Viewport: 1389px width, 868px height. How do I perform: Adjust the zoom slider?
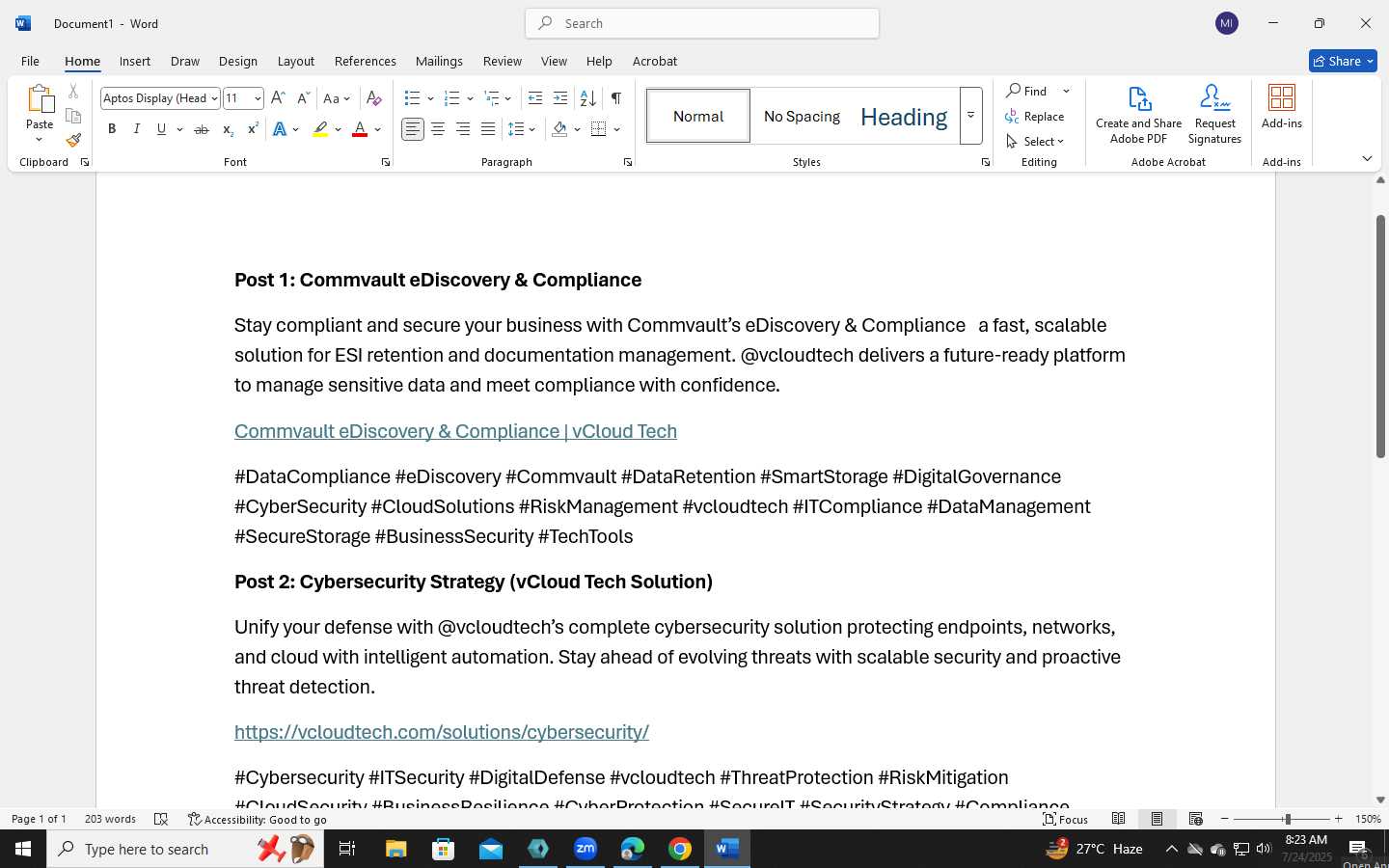click(1287, 819)
